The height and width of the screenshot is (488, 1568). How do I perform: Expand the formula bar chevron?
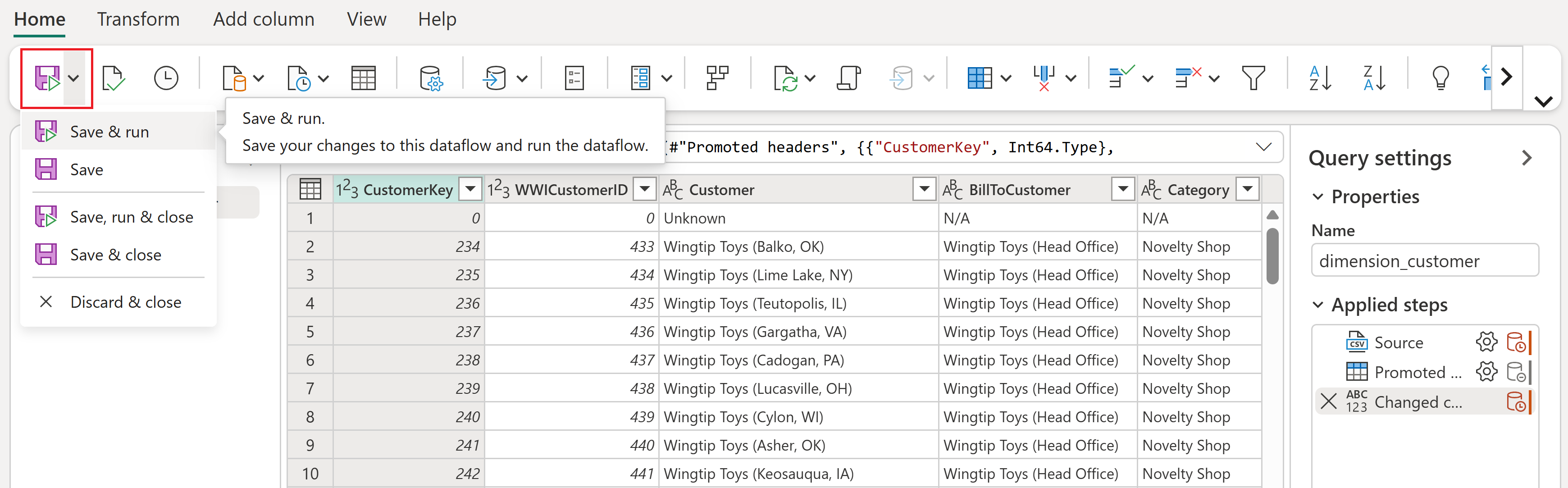(1263, 146)
